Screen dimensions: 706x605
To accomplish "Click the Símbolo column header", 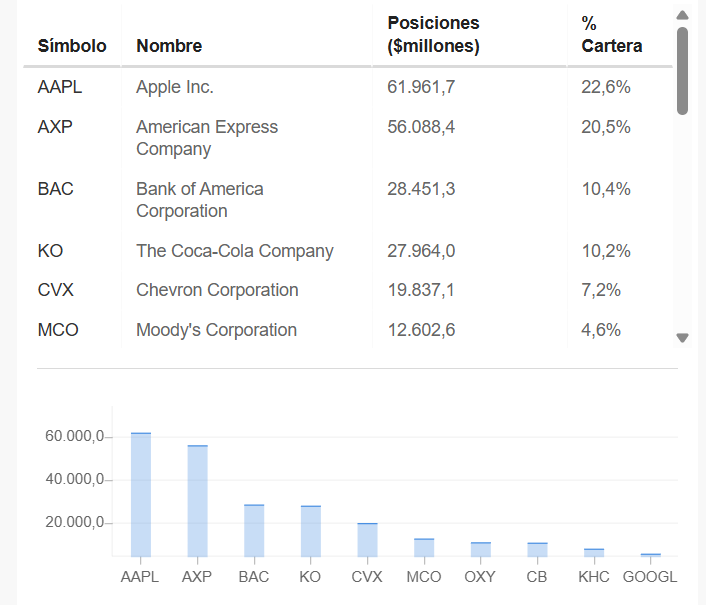I will 72,46.
